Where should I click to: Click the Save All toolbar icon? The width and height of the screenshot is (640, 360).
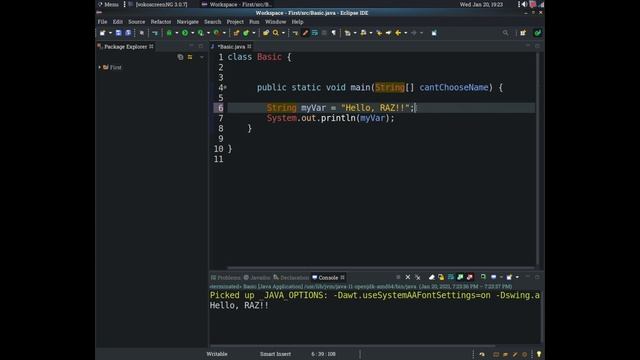128,33
